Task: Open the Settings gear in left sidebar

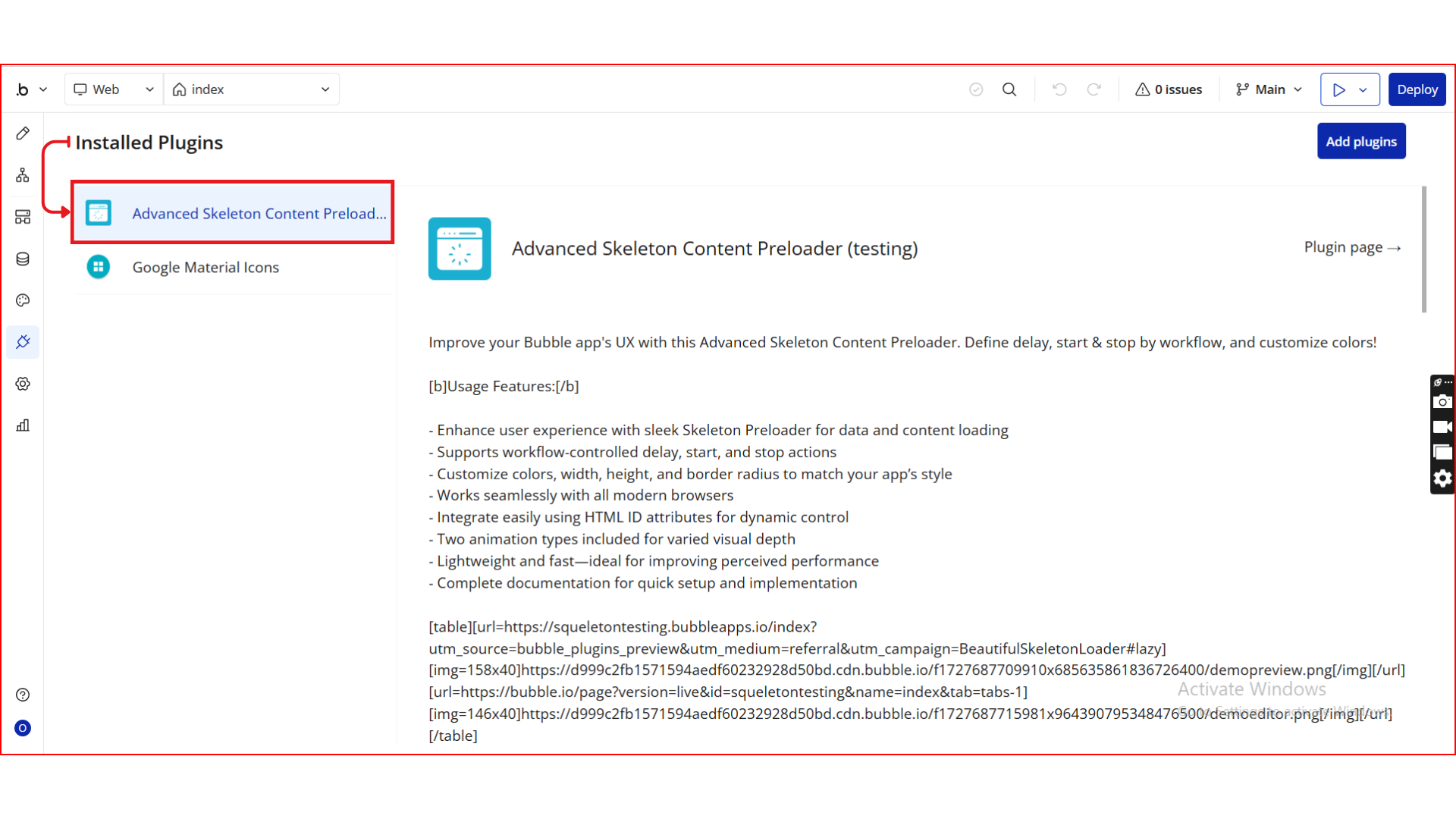Action: pos(23,384)
